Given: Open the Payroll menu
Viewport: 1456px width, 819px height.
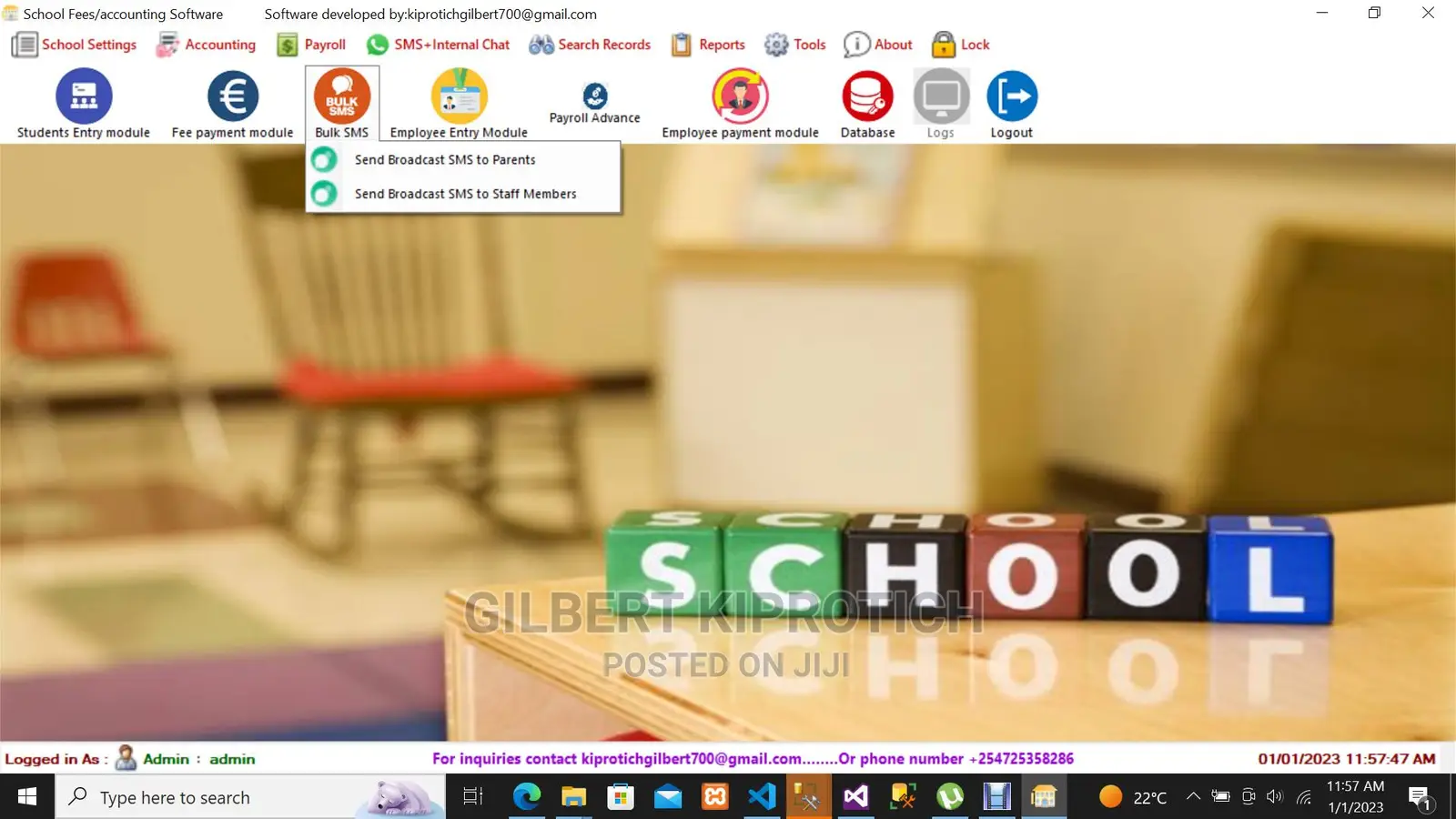Looking at the screenshot, I should click(311, 45).
